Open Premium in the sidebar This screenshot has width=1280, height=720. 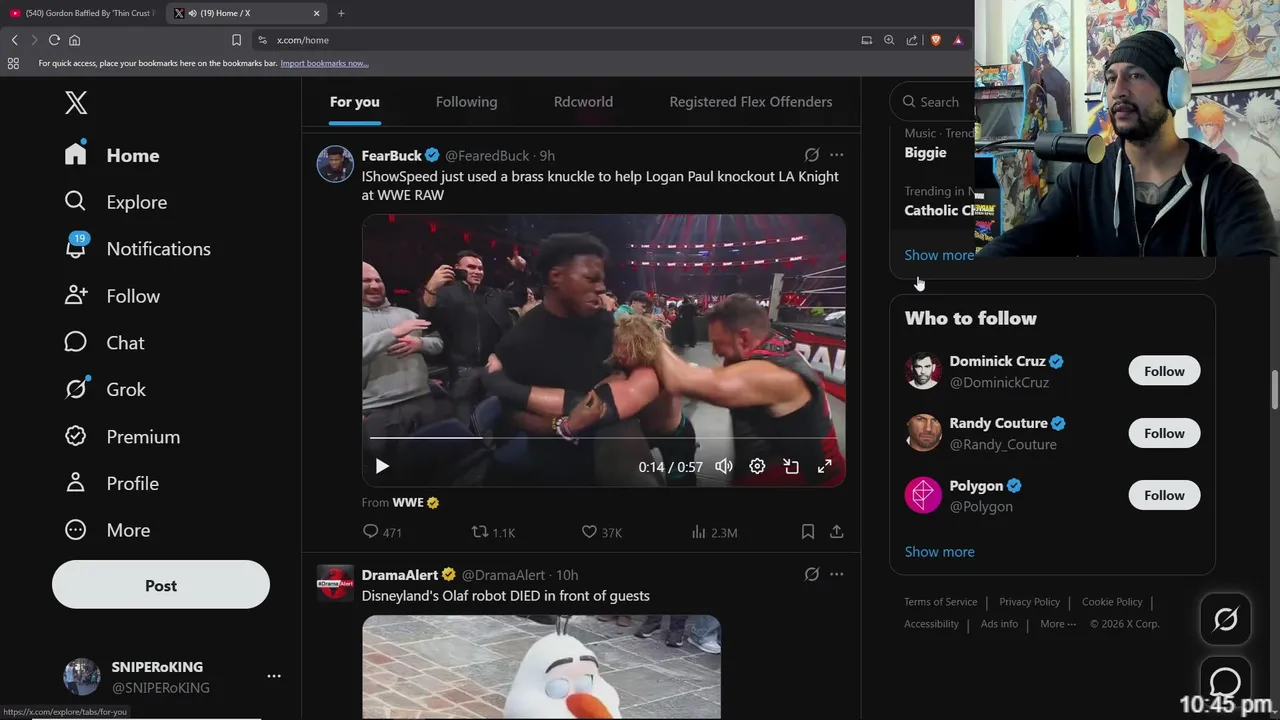point(122,437)
